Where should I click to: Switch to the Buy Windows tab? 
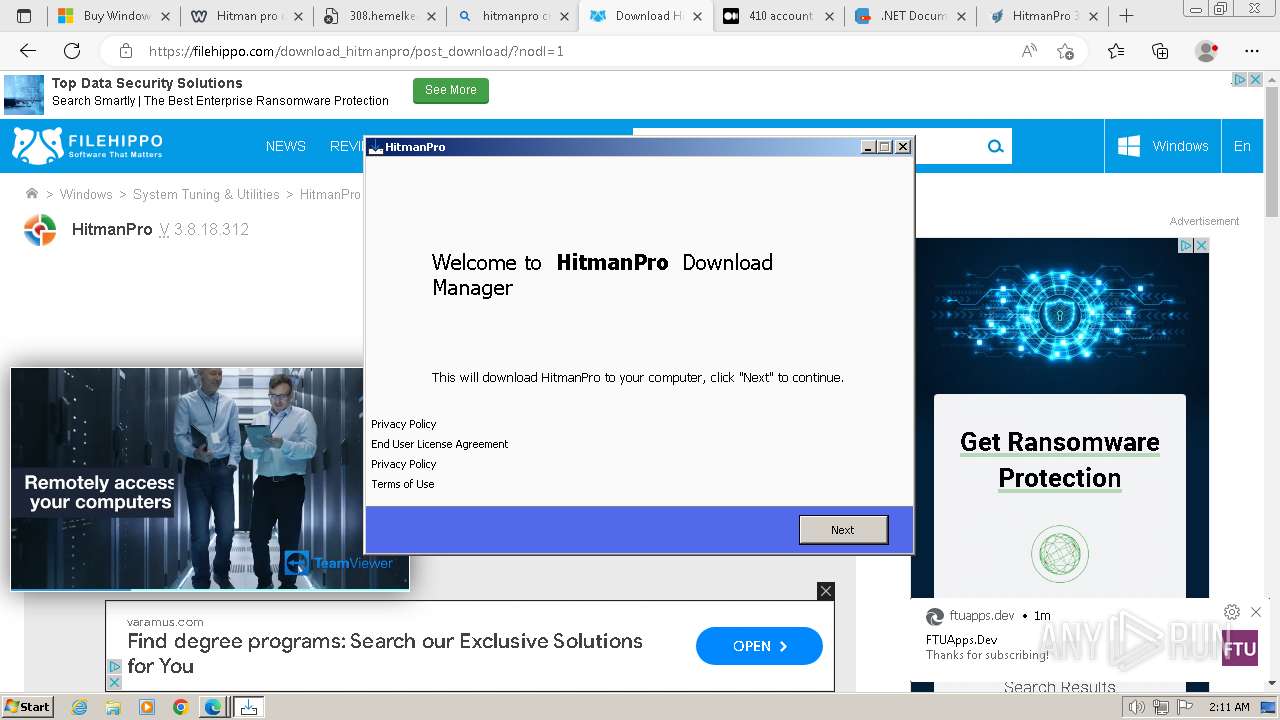click(x=114, y=16)
